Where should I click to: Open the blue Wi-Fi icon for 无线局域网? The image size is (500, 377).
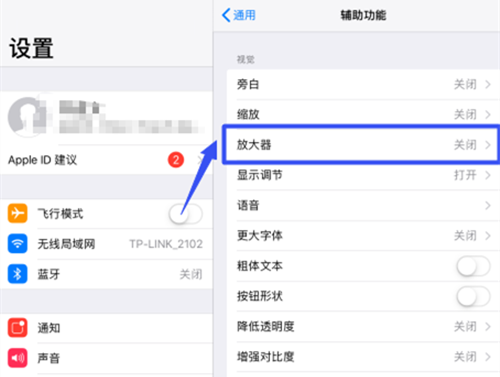tap(17, 244)
